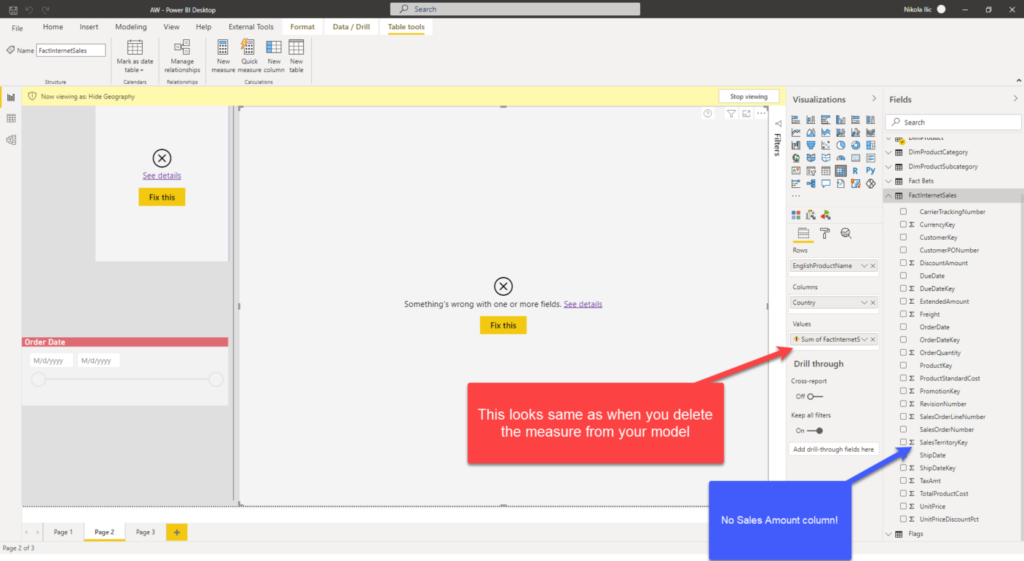Image resolution: width=1024 pixels, height=561 pixels.
Task: Expand the DimProductCategory table
Action: click(x=889, y=152)
